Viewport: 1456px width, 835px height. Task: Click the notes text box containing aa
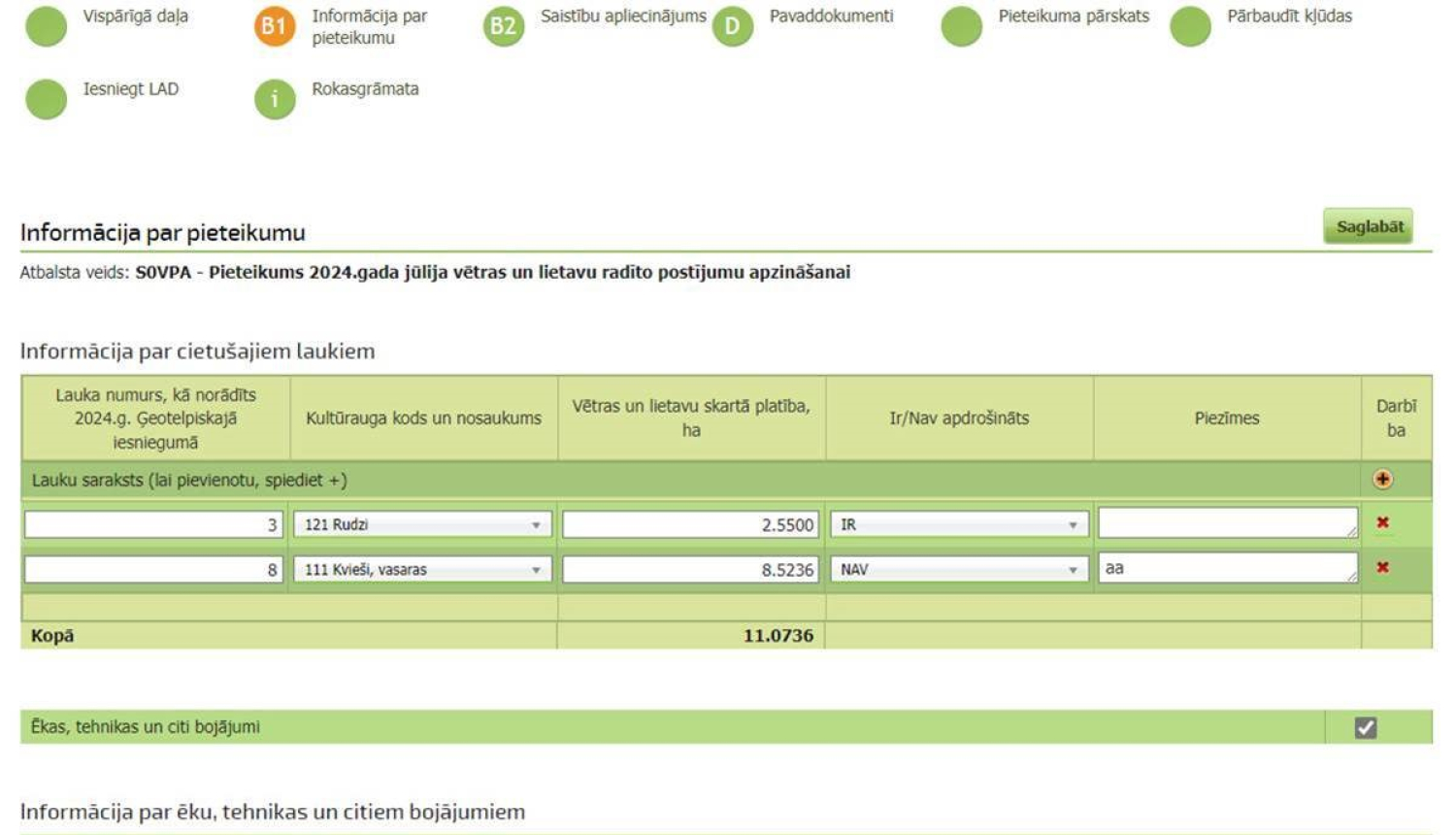(1225, 568)
